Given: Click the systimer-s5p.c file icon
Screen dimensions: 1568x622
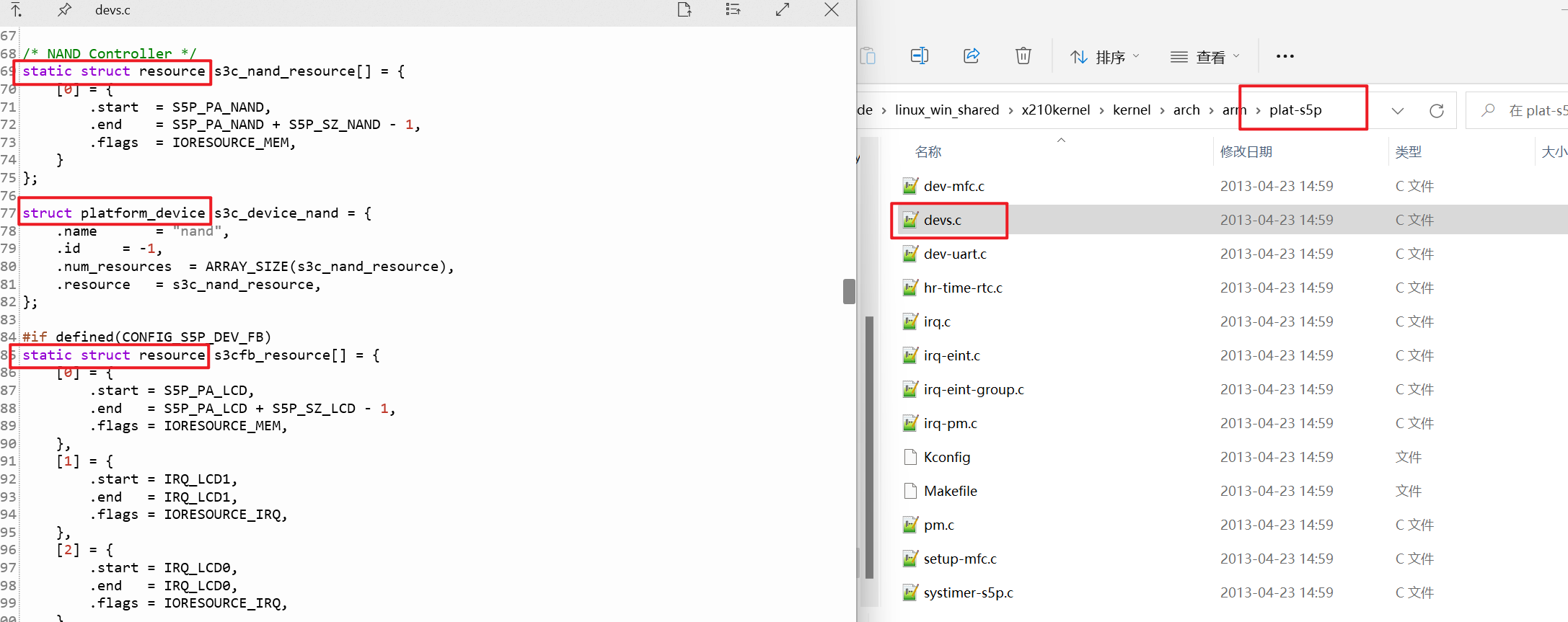Looking at the screenshot, I should tap(910, 592).
